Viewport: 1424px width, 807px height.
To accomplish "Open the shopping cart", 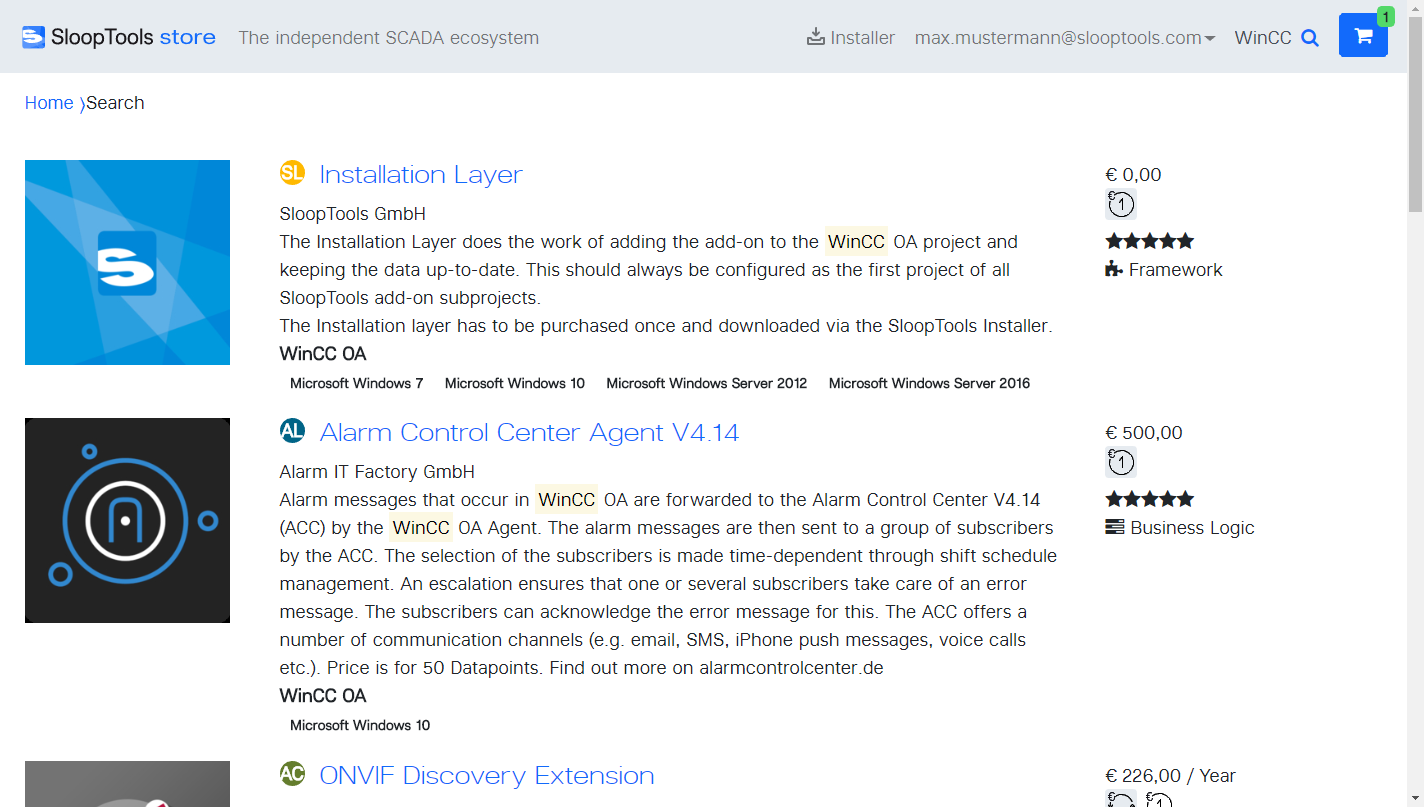I will pos(1363,35).
